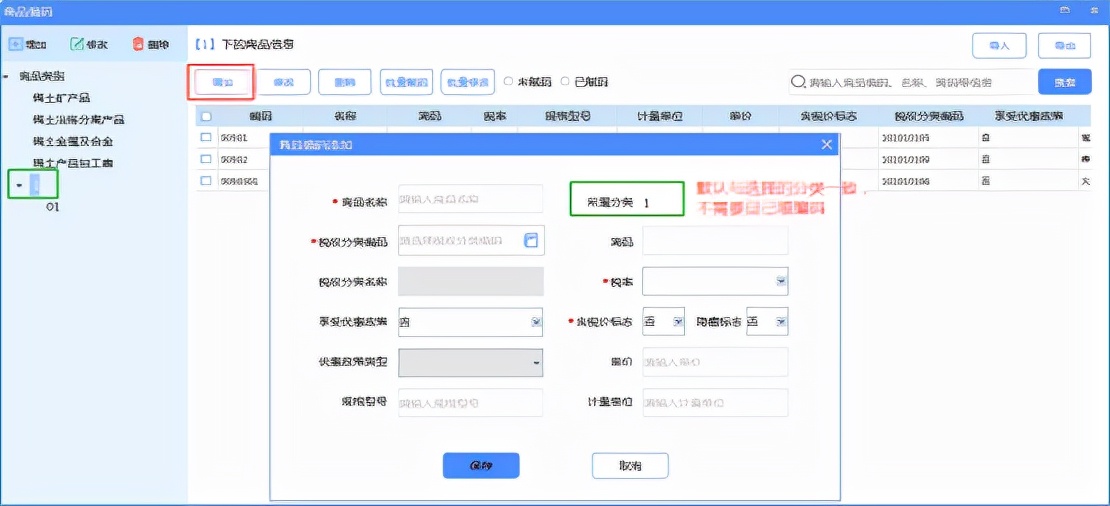Select the 稀土矿产品 category in the tree
This screenshot has width=1110, height=506.
pos(62,98)
